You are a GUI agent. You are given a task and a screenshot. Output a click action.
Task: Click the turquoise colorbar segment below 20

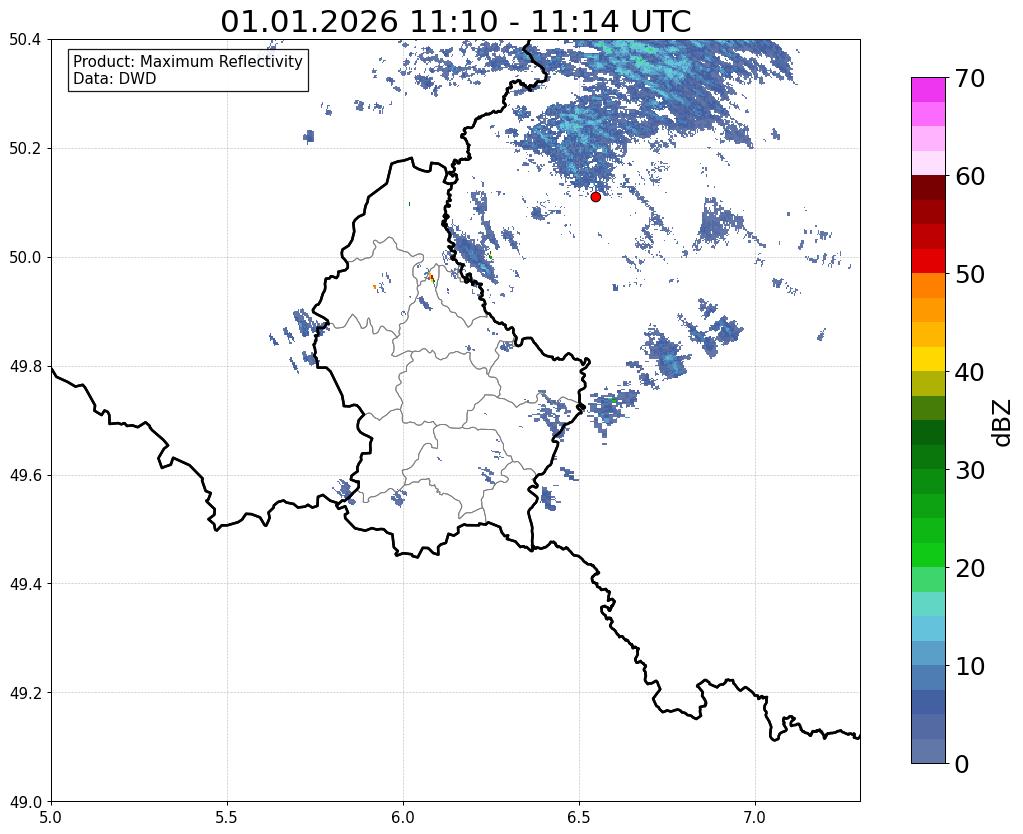click(928, 604)
